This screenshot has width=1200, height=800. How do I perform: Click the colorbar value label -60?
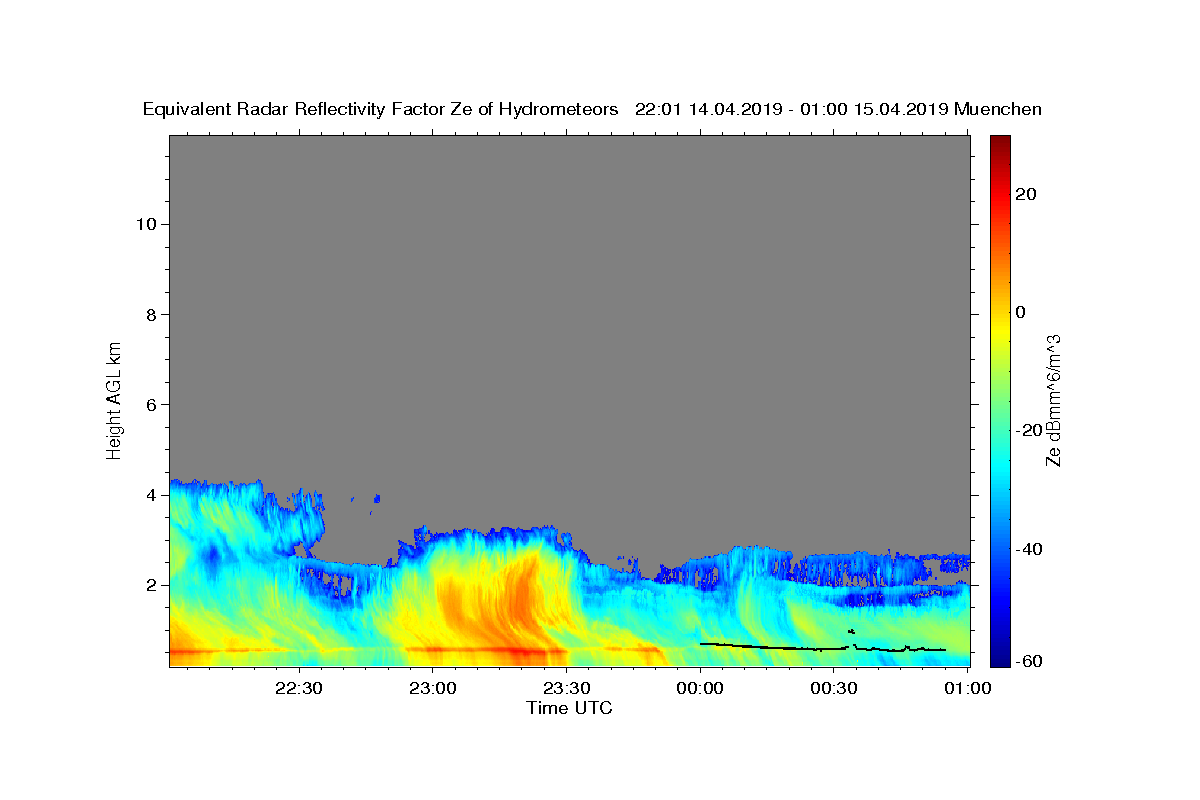(1028, 661)
